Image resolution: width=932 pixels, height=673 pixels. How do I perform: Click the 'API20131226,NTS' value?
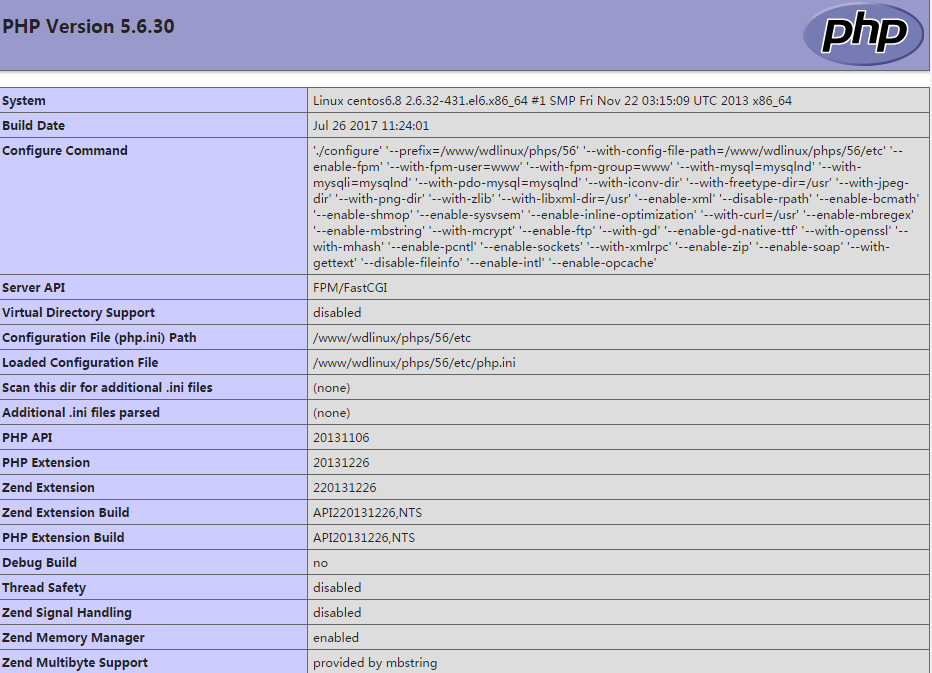pyautogui.click(x=364, y=537)
